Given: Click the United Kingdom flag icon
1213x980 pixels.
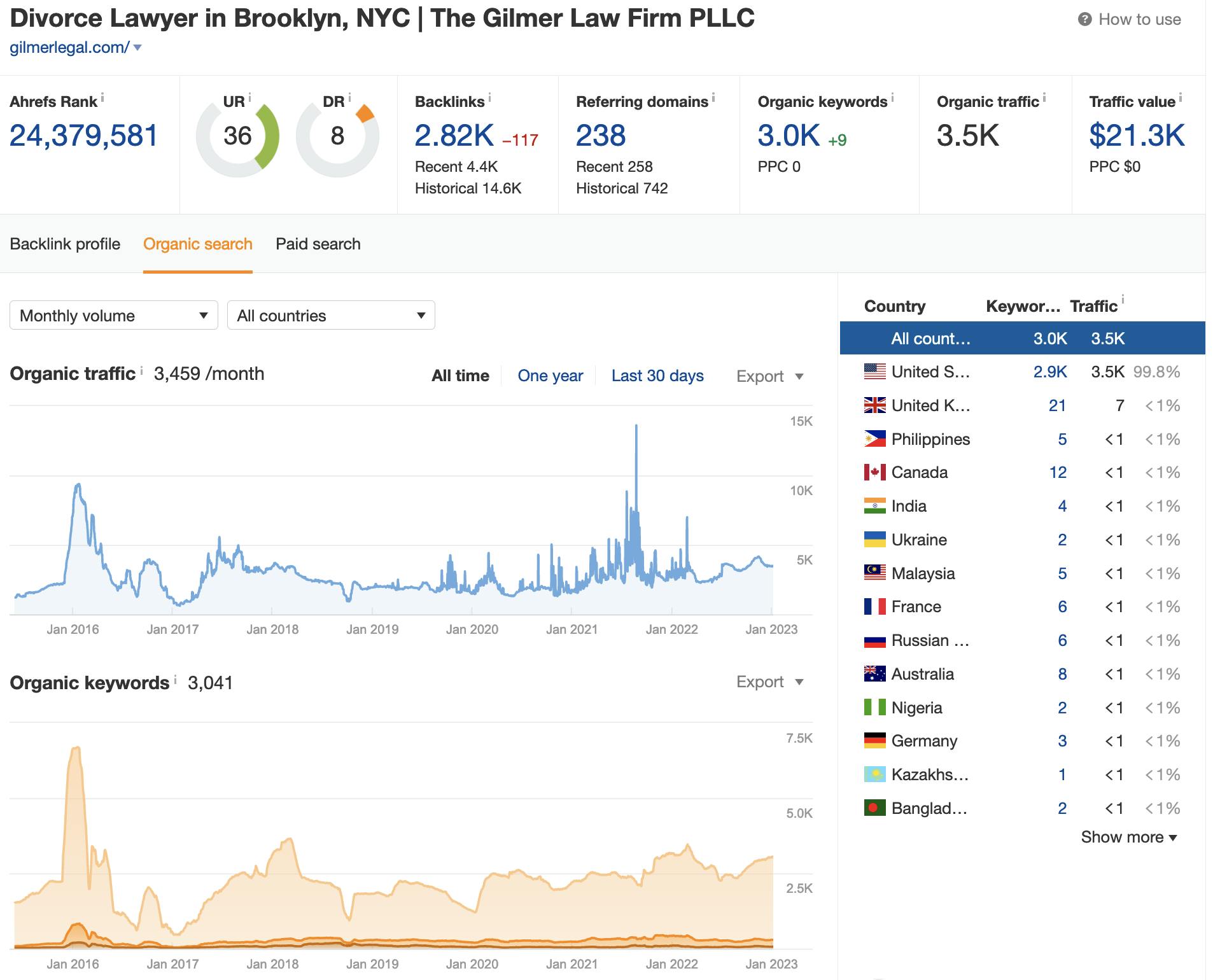Looking at the screenshot, I should click(874, 405).
